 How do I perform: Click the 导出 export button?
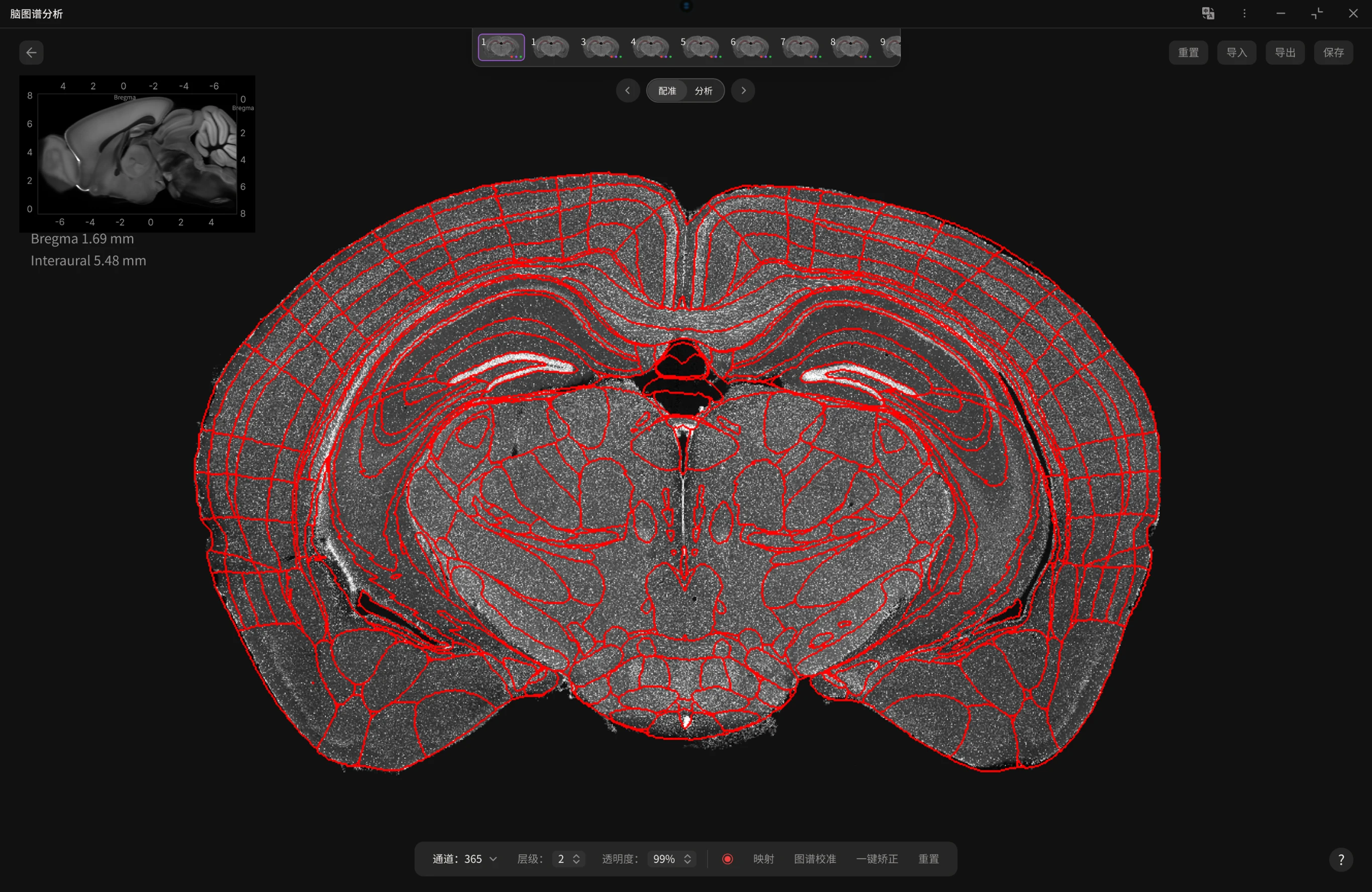point(1285,52)
